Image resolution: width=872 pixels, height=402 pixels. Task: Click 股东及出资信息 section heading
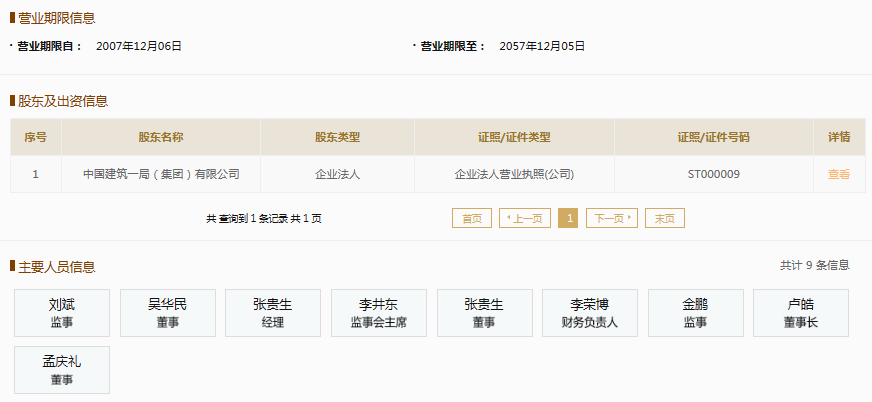[x=63, y=101]
